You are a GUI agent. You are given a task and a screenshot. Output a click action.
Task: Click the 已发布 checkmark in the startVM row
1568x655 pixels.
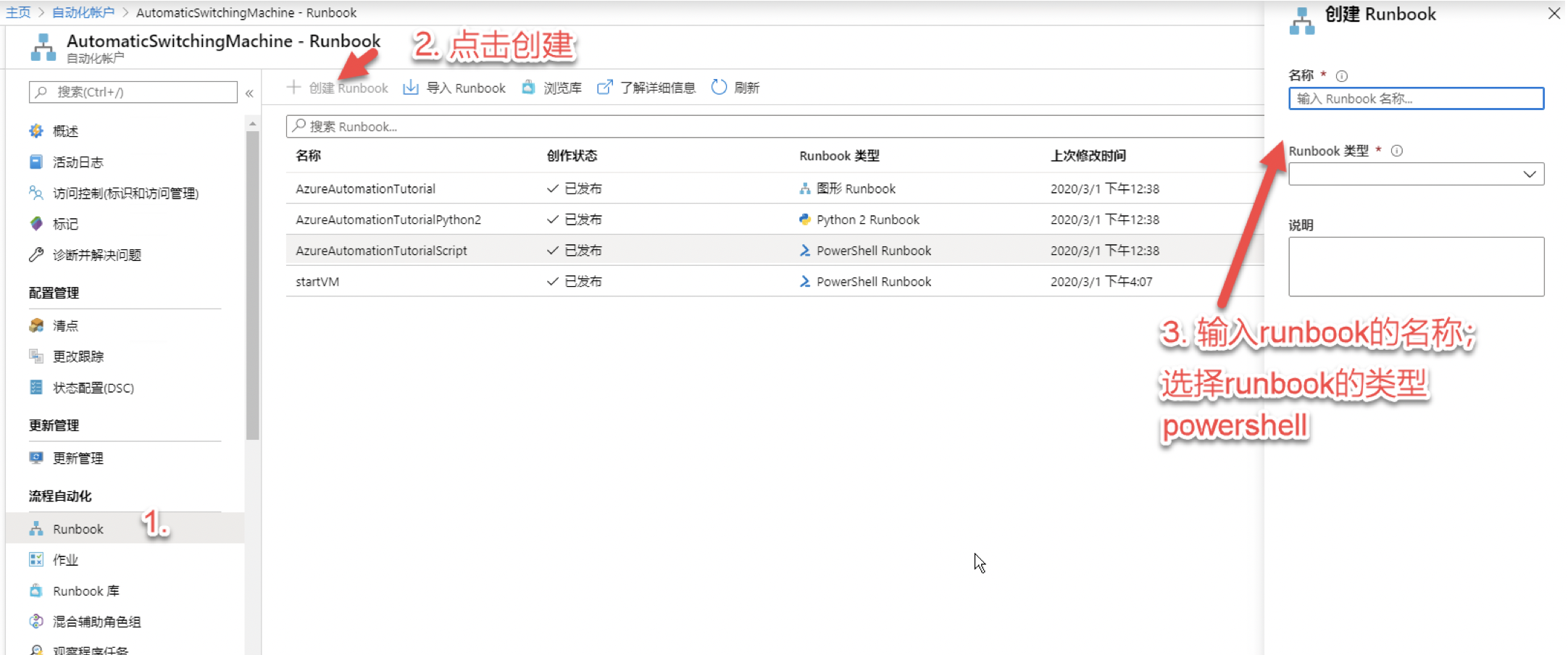[553, 281]
